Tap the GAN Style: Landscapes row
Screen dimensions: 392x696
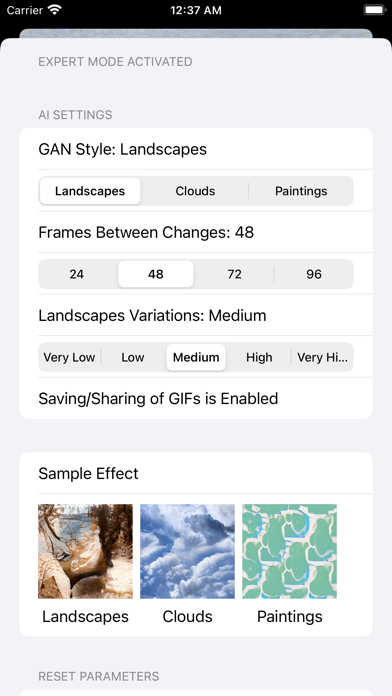tap(196, 149)
